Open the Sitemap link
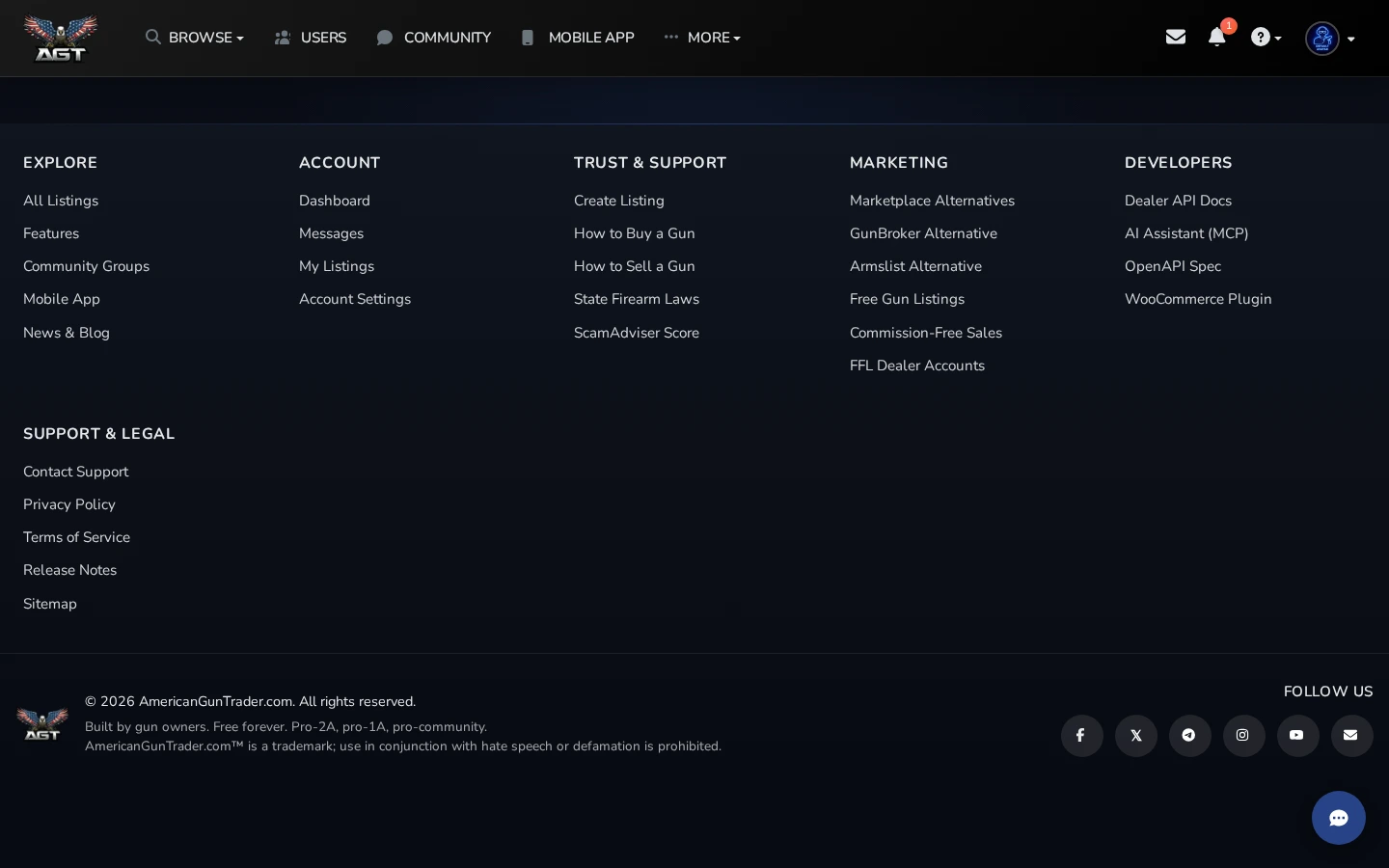The width and height of the screenshot is (1389, 868). 50,604
